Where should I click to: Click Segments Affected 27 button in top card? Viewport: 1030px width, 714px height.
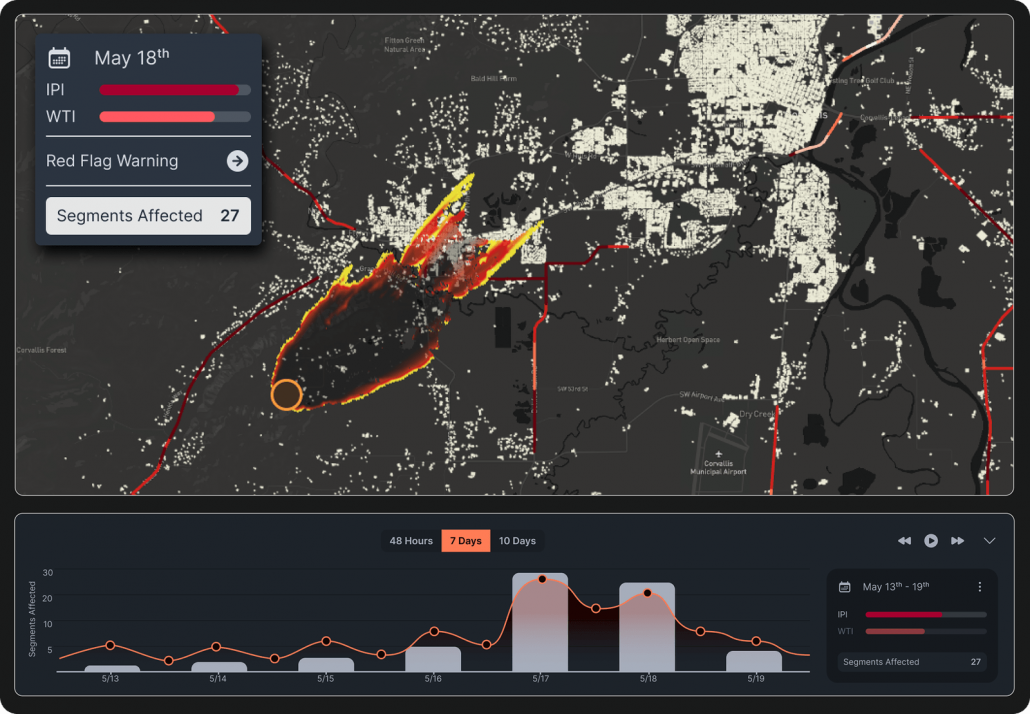(148, 215)
